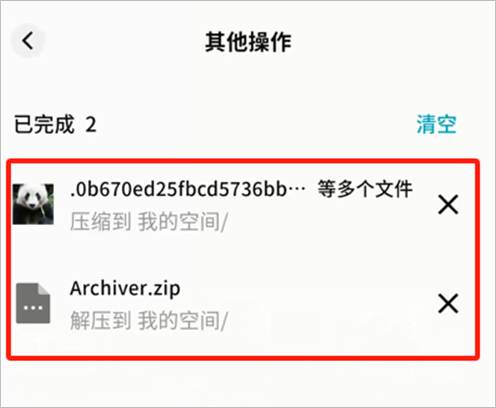Screen dimensions: 496x408
Task: Tap the 等多个文件 label
Action: coord(365,189)
